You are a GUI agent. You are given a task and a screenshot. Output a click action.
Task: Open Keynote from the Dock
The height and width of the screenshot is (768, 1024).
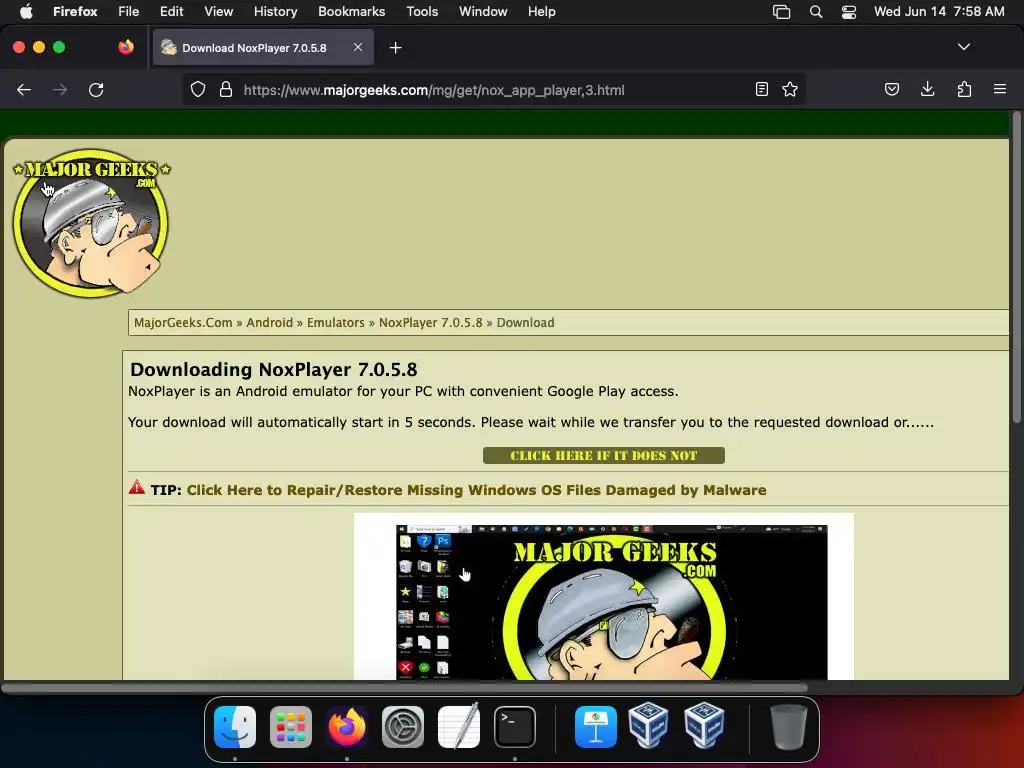click(596, 726)
